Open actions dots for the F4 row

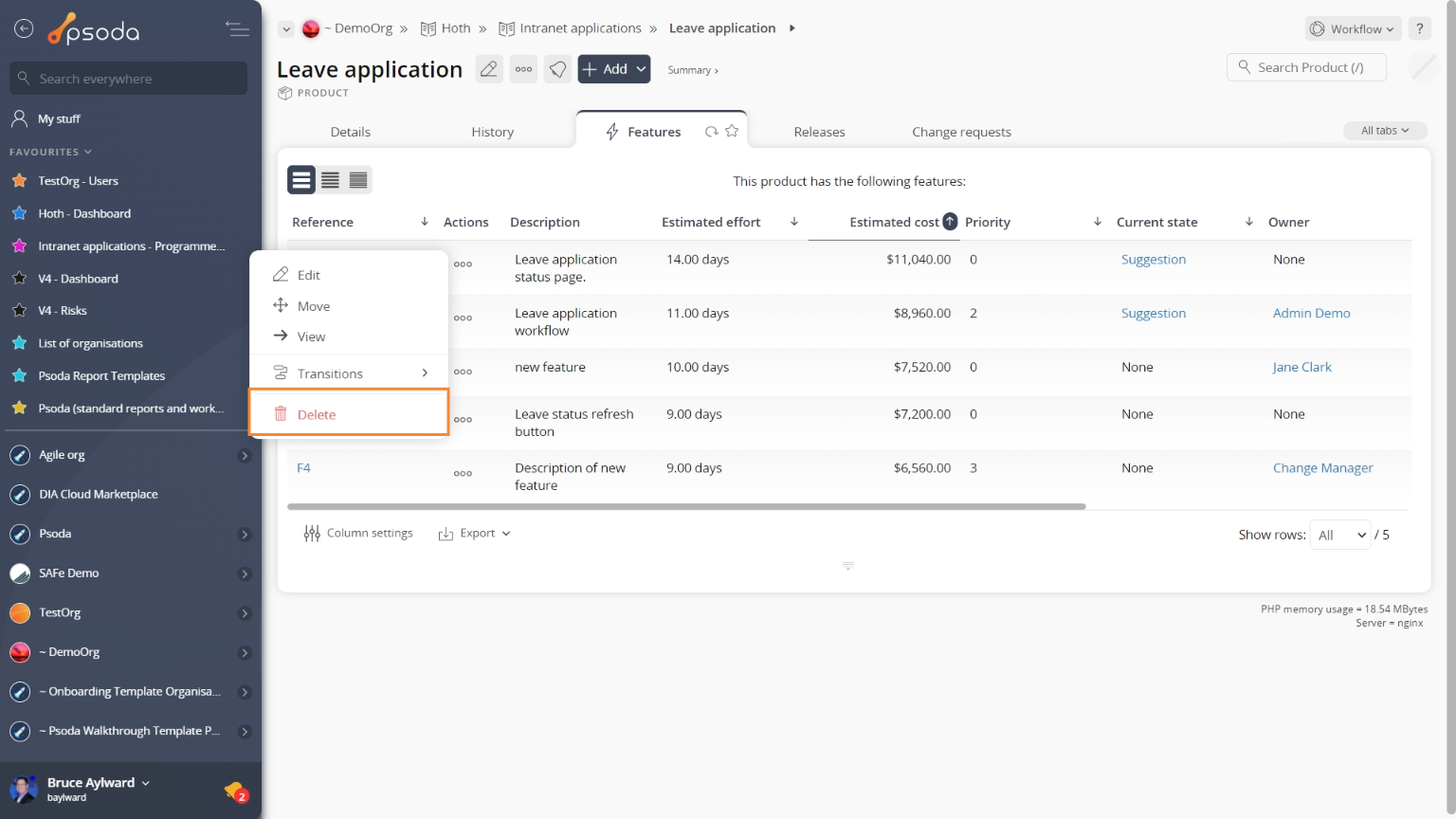pyautogui.click(x=463, y=474)
